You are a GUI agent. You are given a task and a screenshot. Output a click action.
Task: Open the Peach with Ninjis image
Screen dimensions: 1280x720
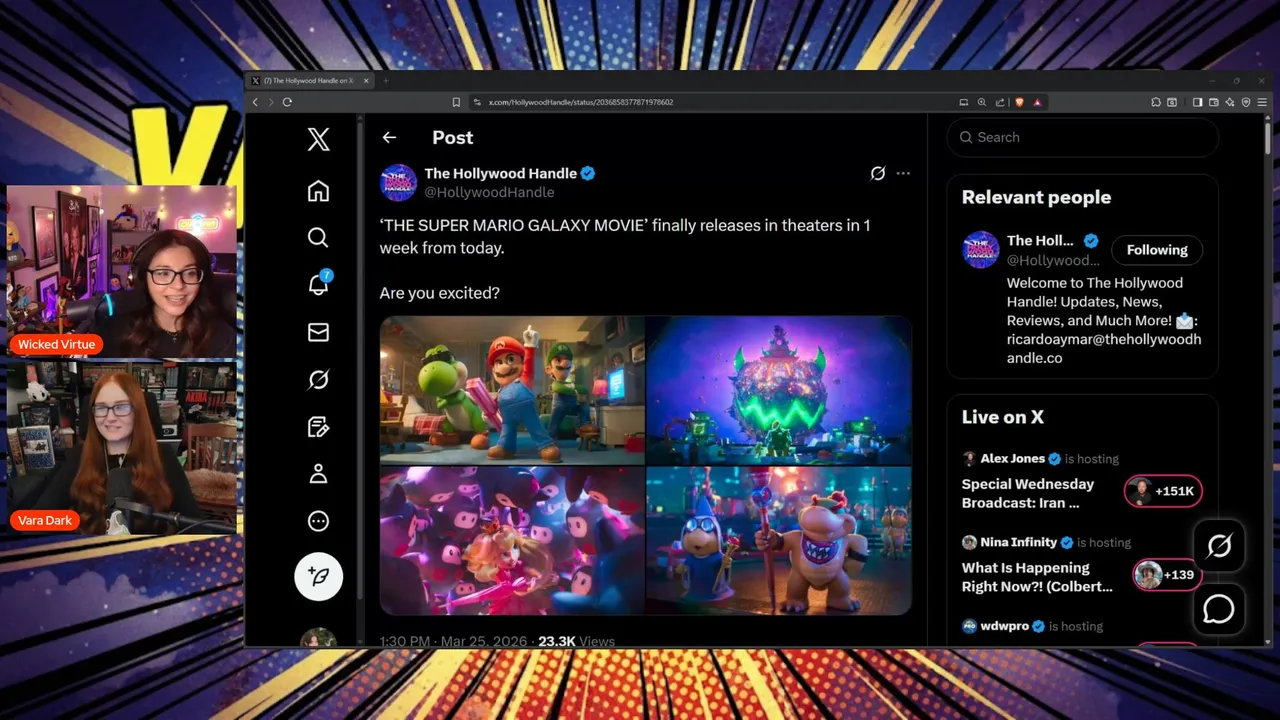click(512, 540)
